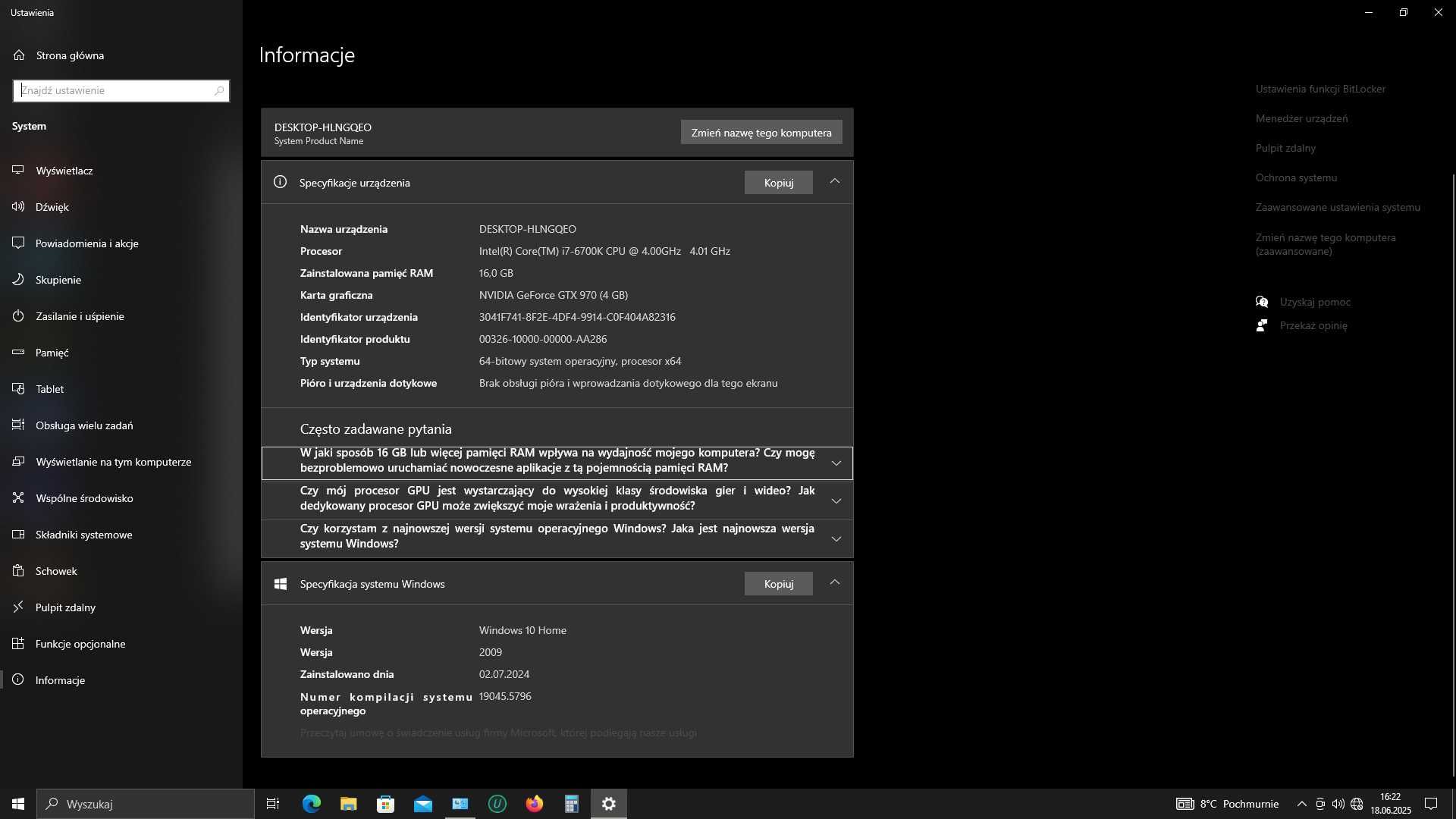Open Pulpit zdalny related link
Screen dimensions: 1456x819
(1285, 148)
